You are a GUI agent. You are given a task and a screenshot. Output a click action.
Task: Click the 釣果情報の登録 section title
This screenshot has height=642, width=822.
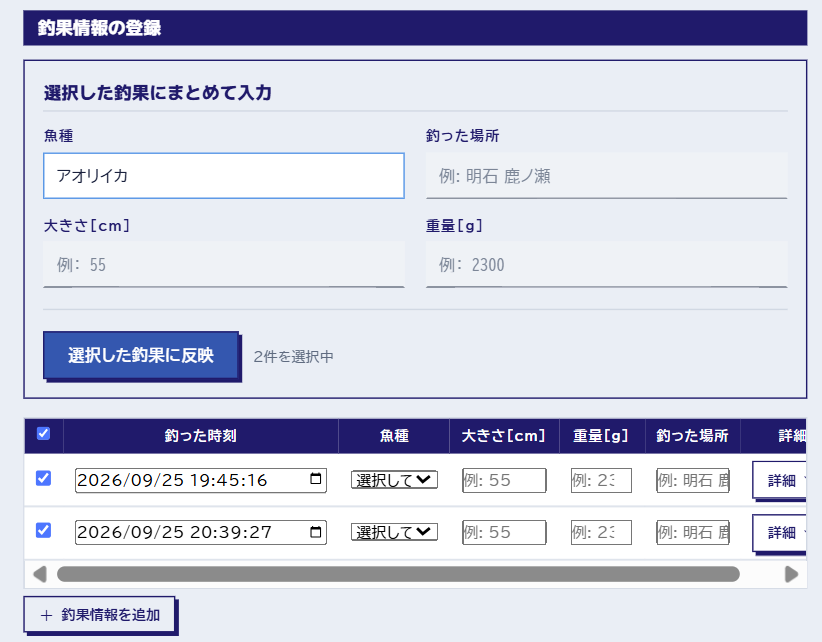point(99,28)
